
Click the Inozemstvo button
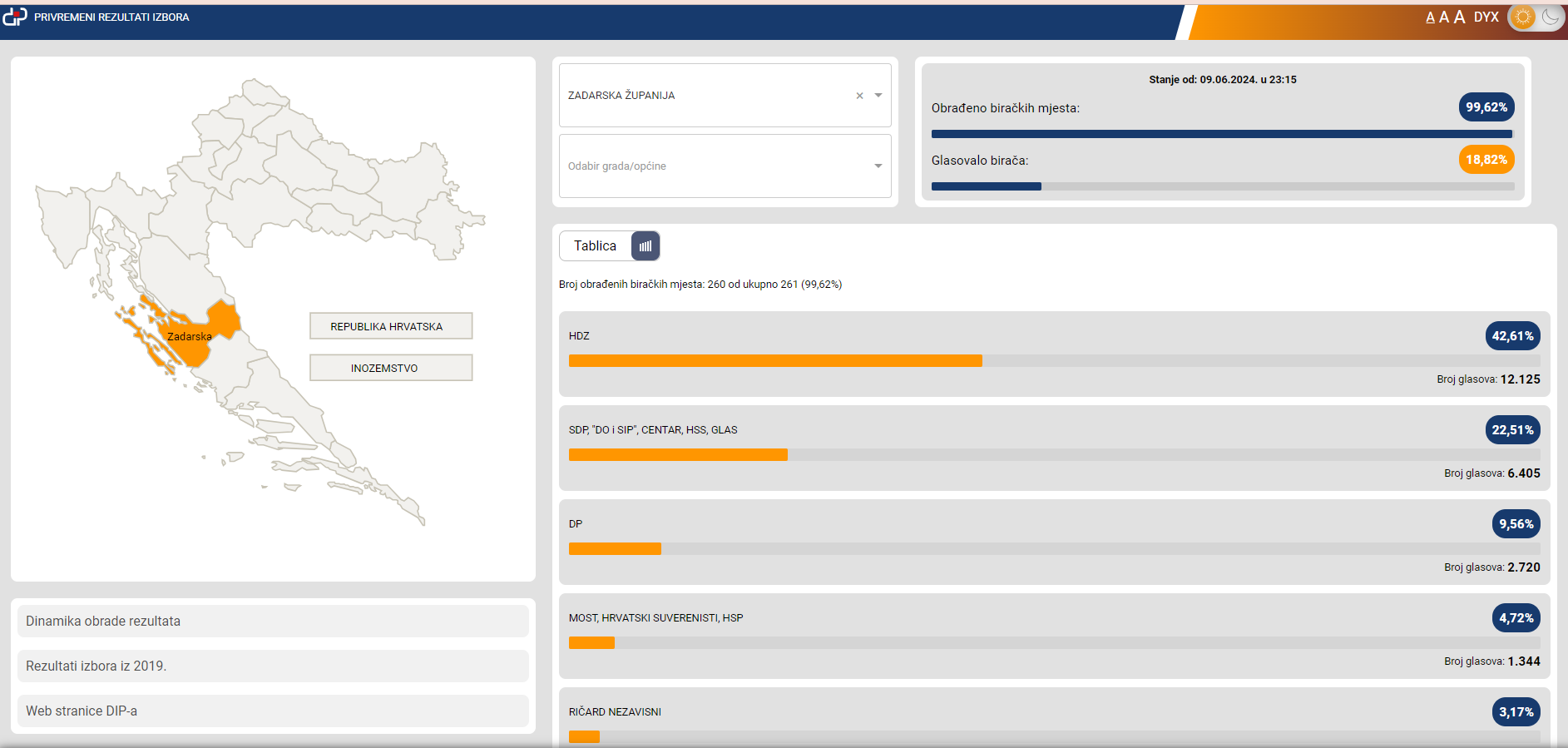coord(390,368)
